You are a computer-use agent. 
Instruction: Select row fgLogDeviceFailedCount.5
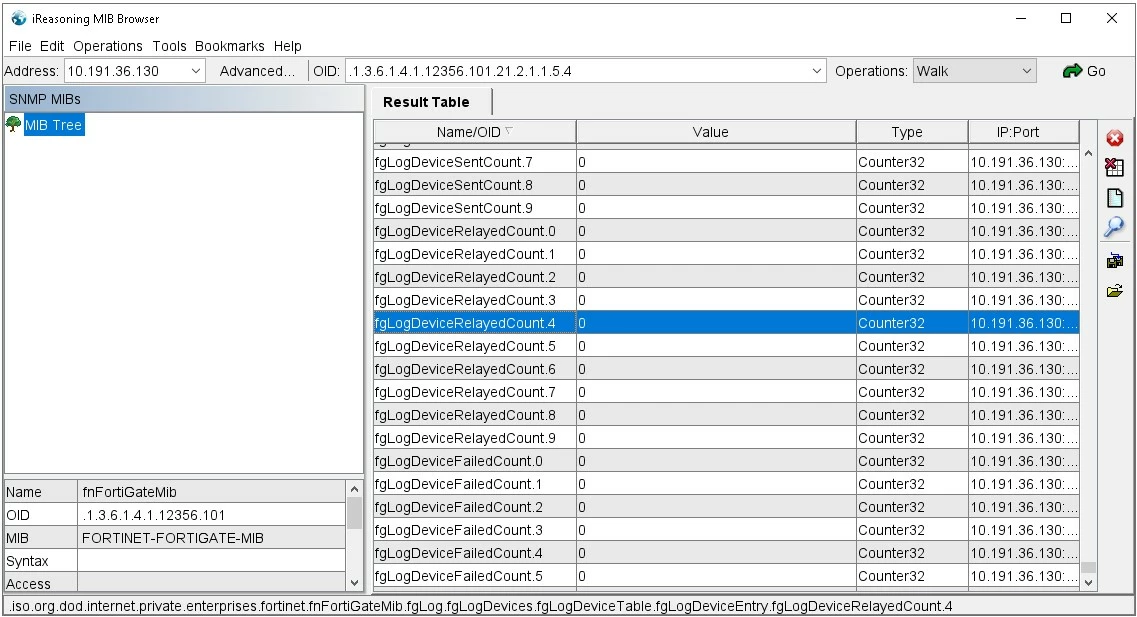726,576
